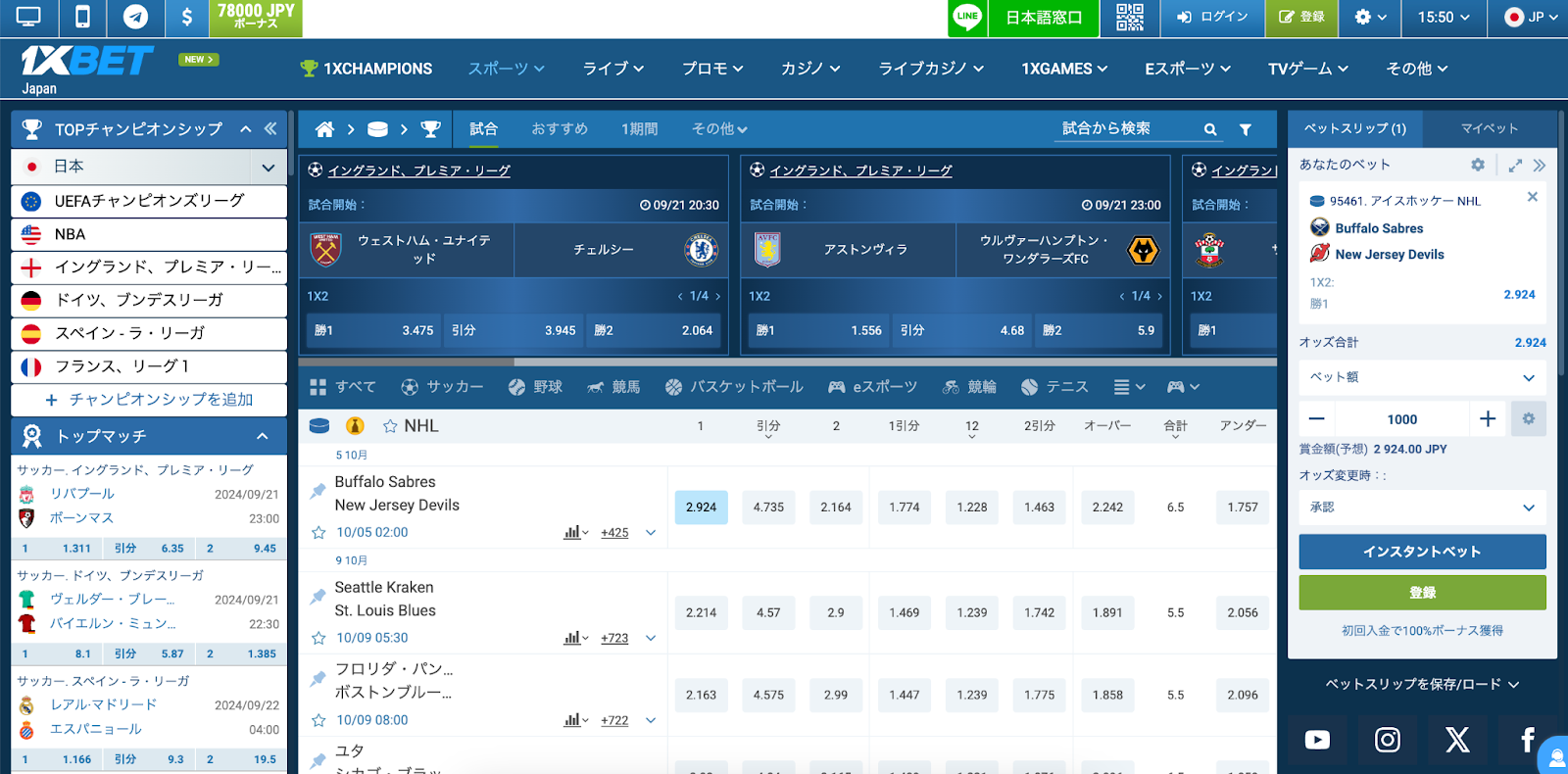This screenshot has height=774, width=1568.
Task: Switch to the おすすめ tab
Action: [560, 129]
